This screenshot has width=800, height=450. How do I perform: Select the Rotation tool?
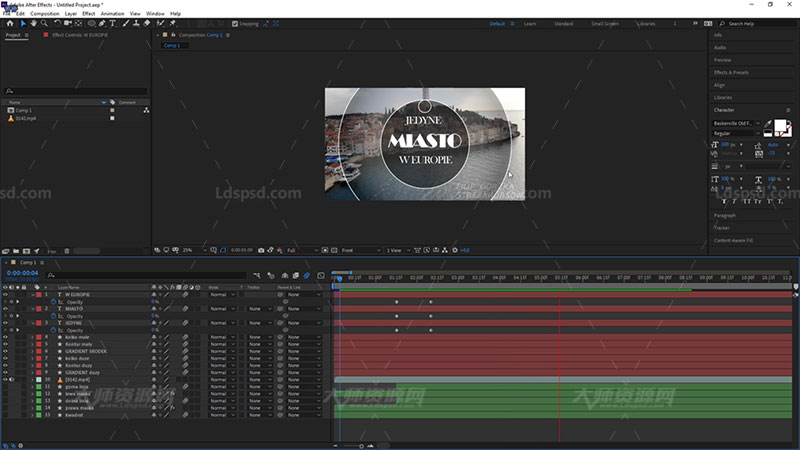click(x=57, y=23)
